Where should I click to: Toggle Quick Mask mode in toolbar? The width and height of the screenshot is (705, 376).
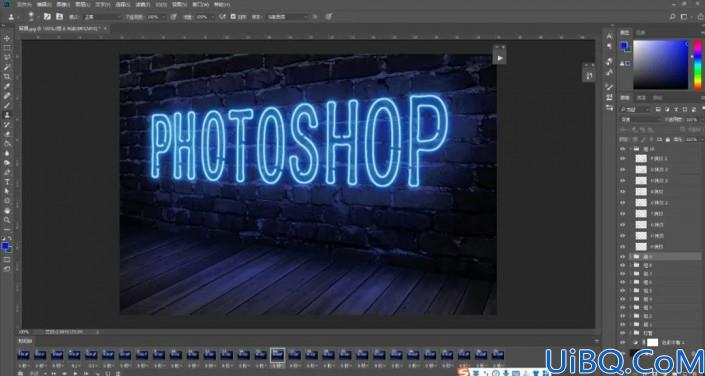click(x=7, y=260)
